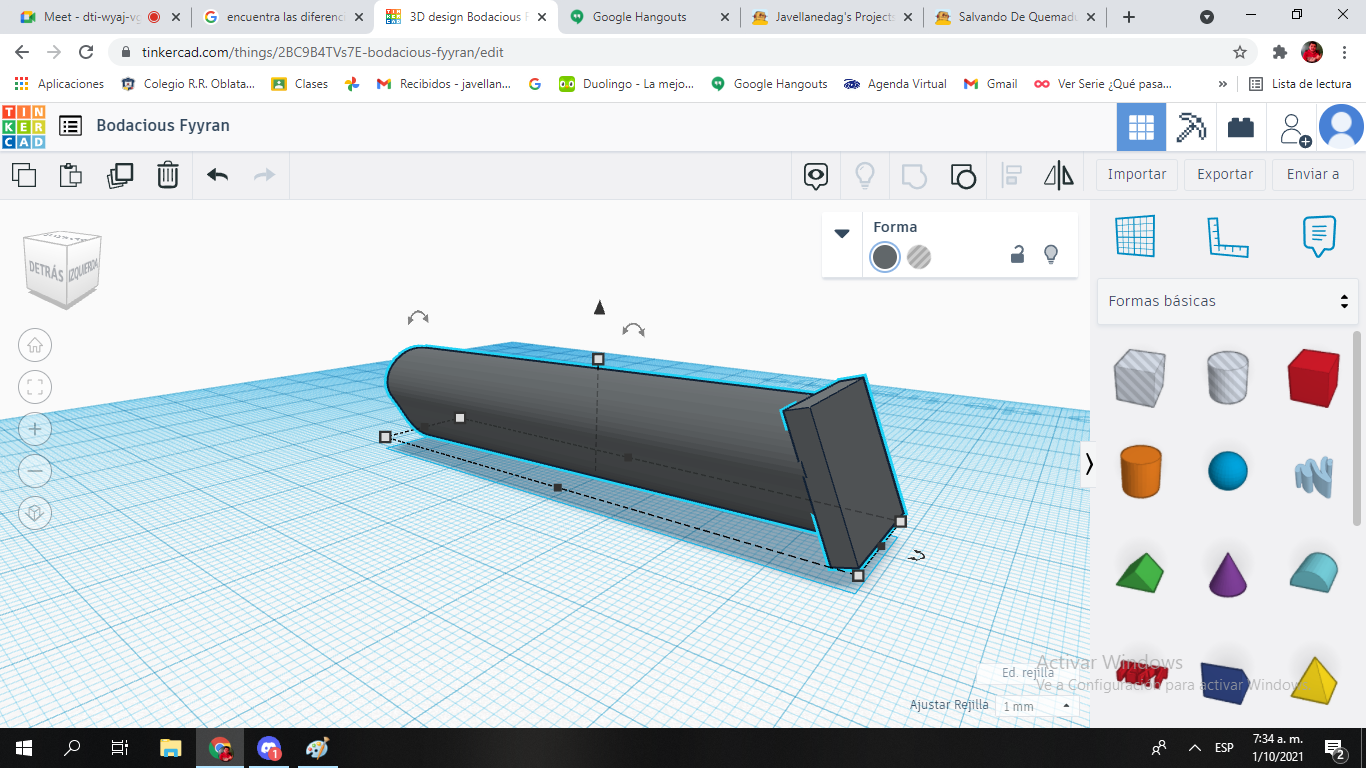Click the Exportar button

(x=1225, y=174)
